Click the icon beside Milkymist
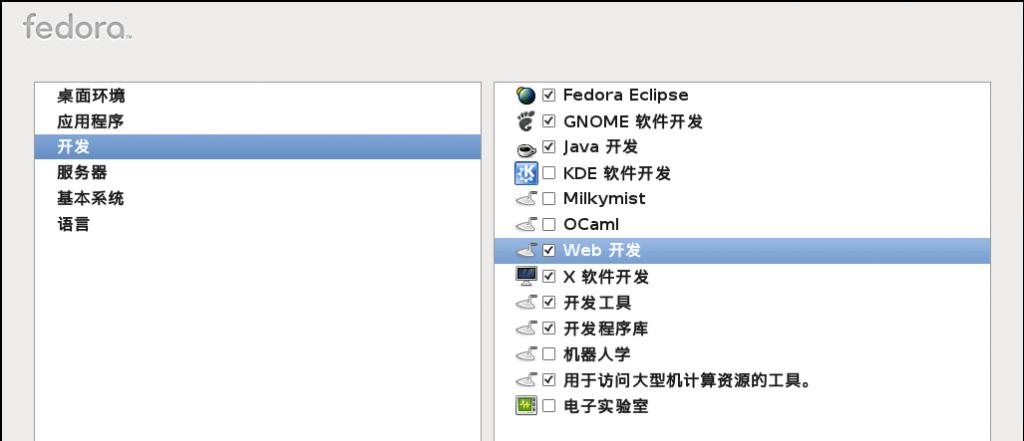Image resolution: width=1024 pixels, height=441 pixels. tap(526, 199)
